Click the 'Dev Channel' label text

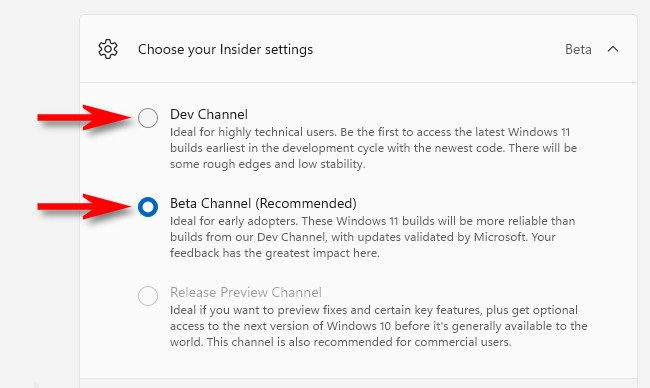point(209,114)
